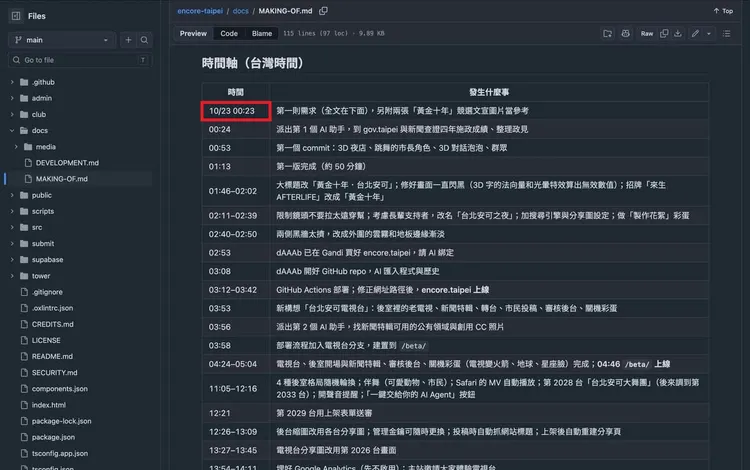The height and width of the screenshot is (470, 750).
Task: Go to encore-taipei repository breadcrumb
Action: coord(200,11)
